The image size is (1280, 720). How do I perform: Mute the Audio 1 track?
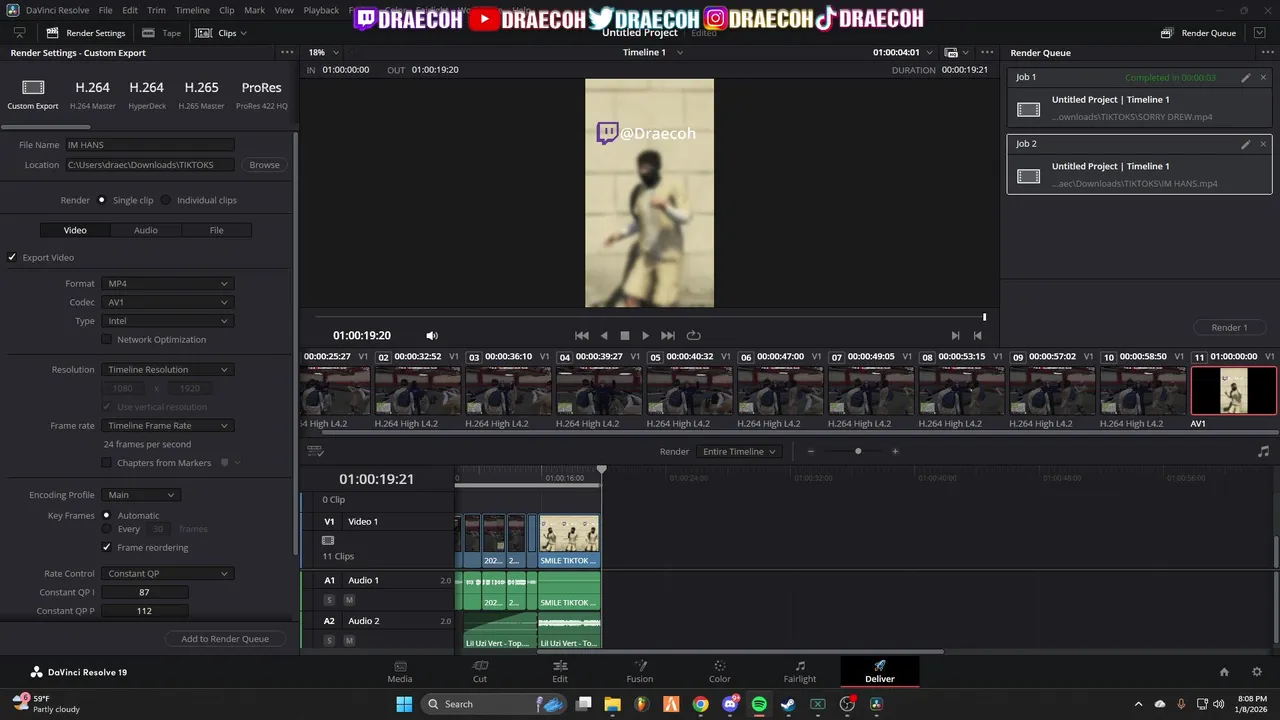click(x=349, y=600)
